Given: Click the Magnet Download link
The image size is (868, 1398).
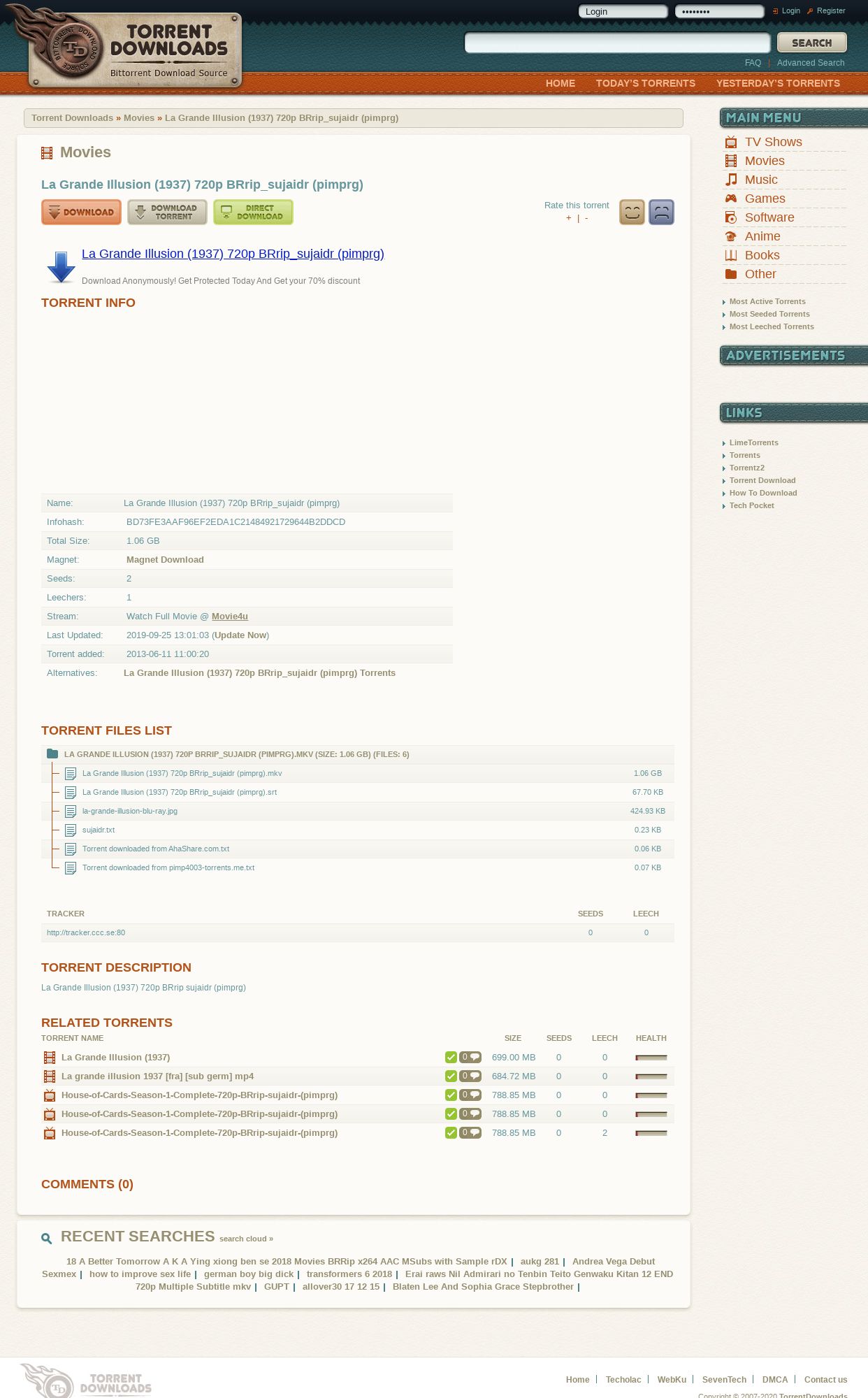Looking at the screenshot, I should (165, 560).
